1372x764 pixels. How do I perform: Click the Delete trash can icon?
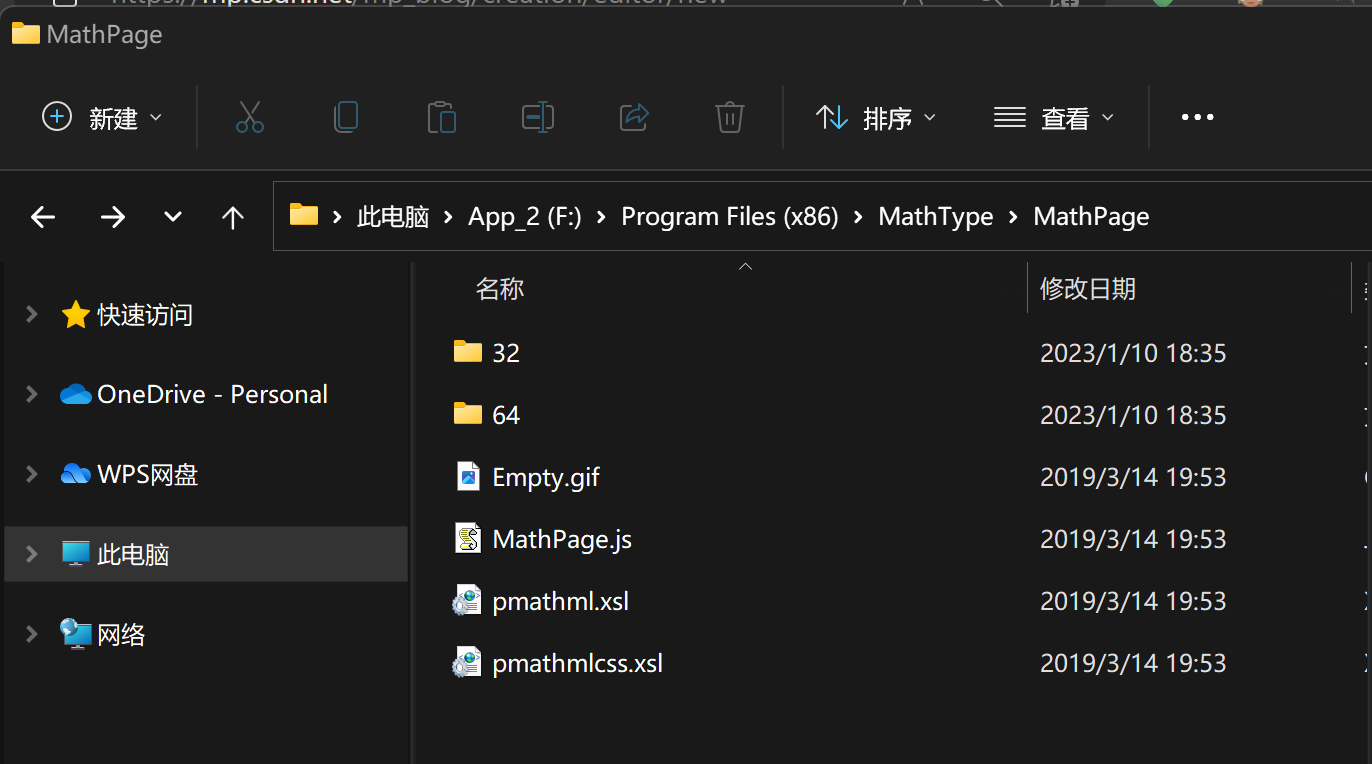(730, 117)
